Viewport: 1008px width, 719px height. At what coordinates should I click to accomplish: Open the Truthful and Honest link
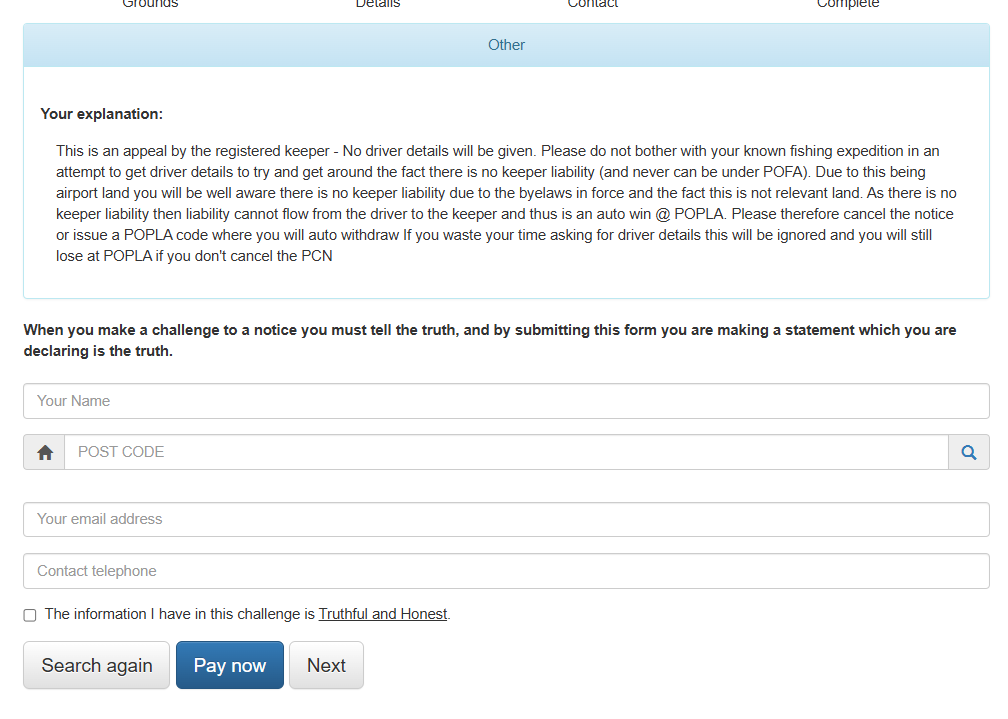click(x=383, y=614)
